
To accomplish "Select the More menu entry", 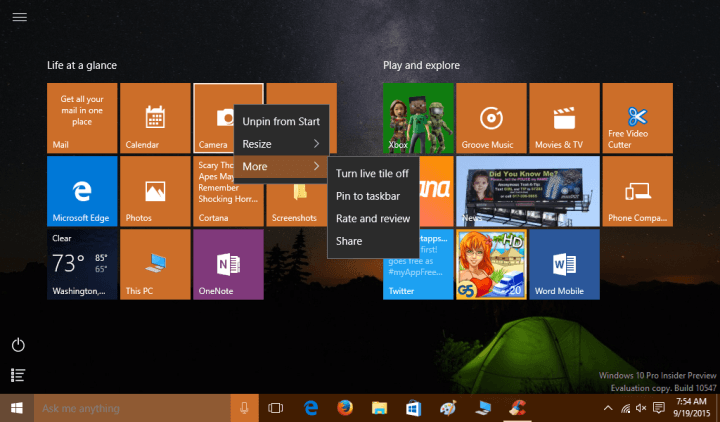I will [281, 166].
